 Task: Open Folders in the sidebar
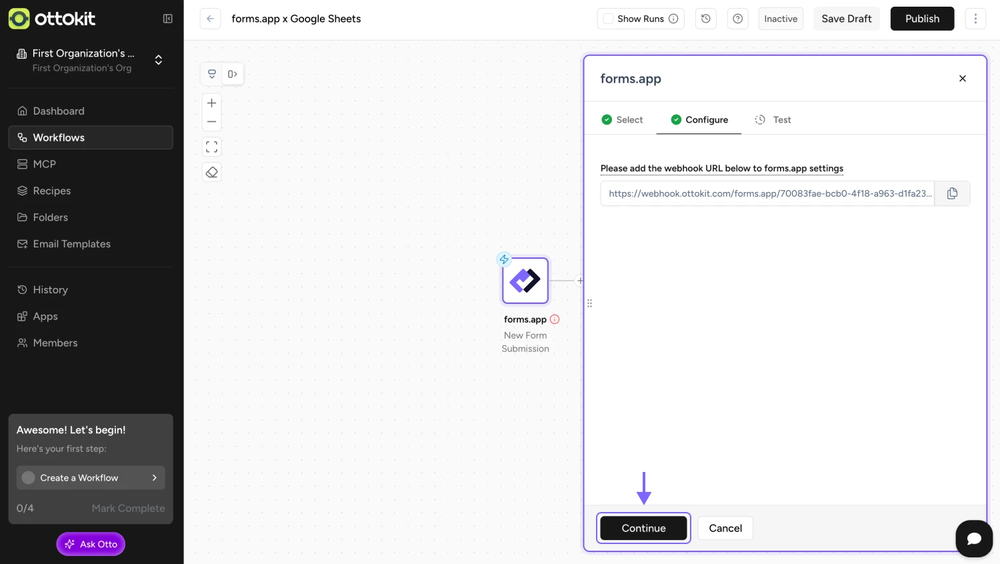point(91,217)
